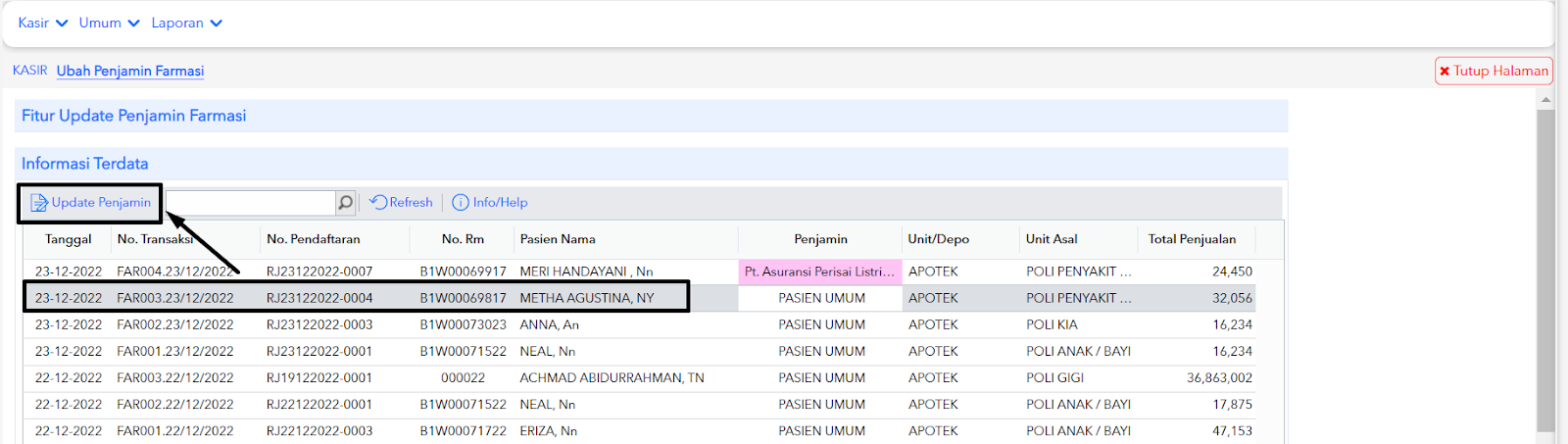Select row for ACHMAD ABIDURRAHMAN, TN
The width and height of the screenshot is (1568, 444).
pyautogui.click(x=640, y=377)
